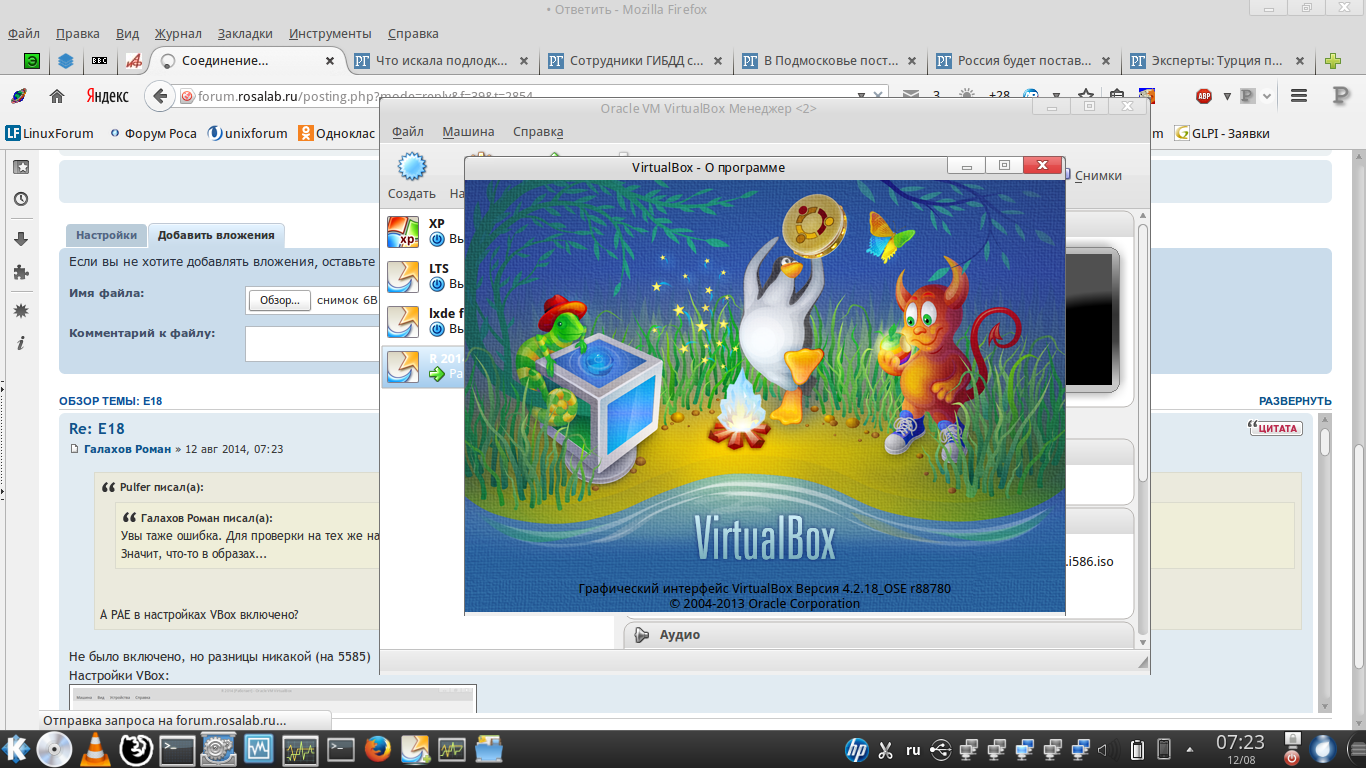Select the LTS virtual machine entry

click(x=420, y=276)
